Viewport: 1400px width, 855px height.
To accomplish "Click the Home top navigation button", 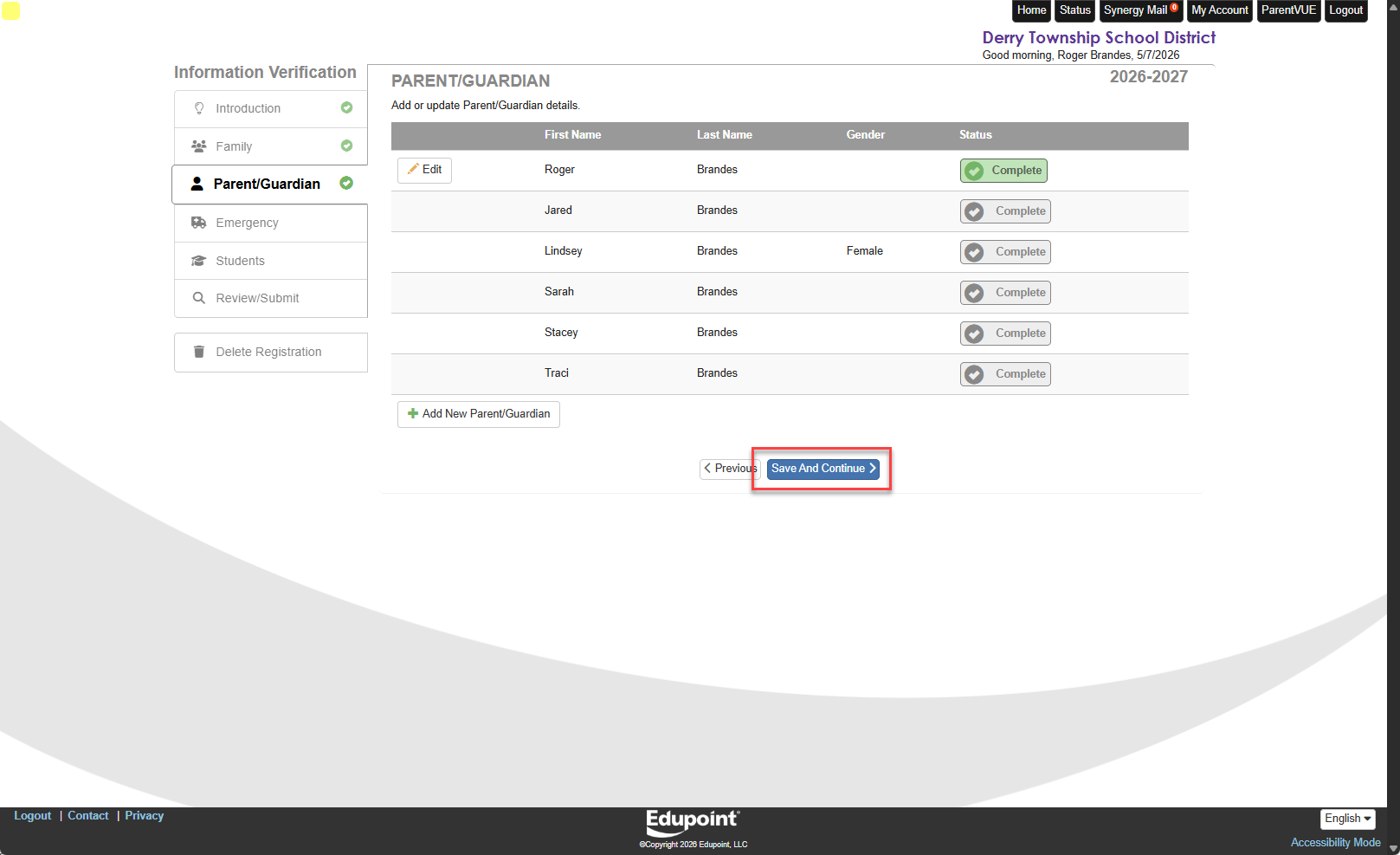I will tap(1031, 10).
